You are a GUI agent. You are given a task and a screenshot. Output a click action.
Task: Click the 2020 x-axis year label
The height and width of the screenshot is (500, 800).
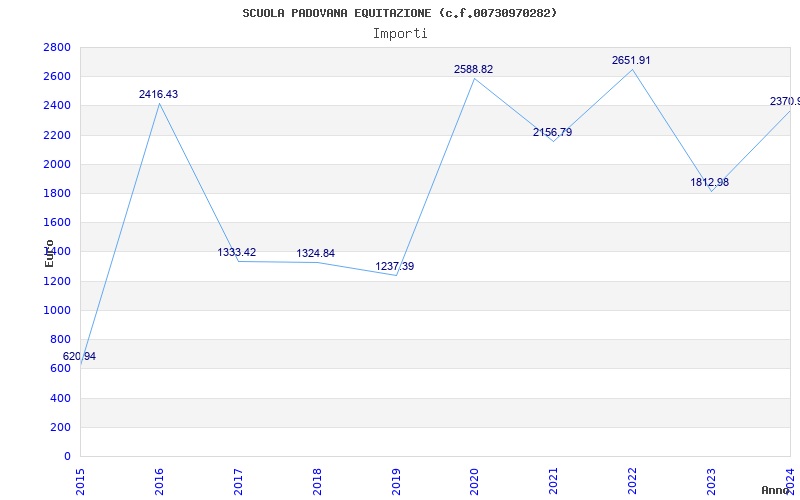click(474, 482)
